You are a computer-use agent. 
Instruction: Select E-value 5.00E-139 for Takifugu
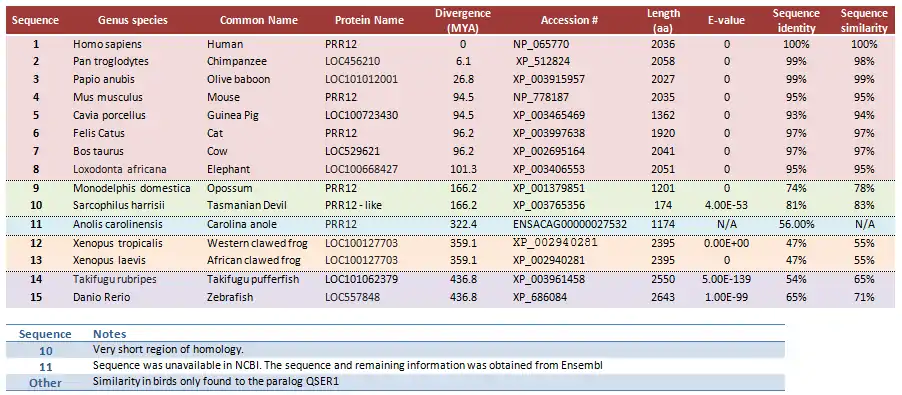click(x=726, y=279)
